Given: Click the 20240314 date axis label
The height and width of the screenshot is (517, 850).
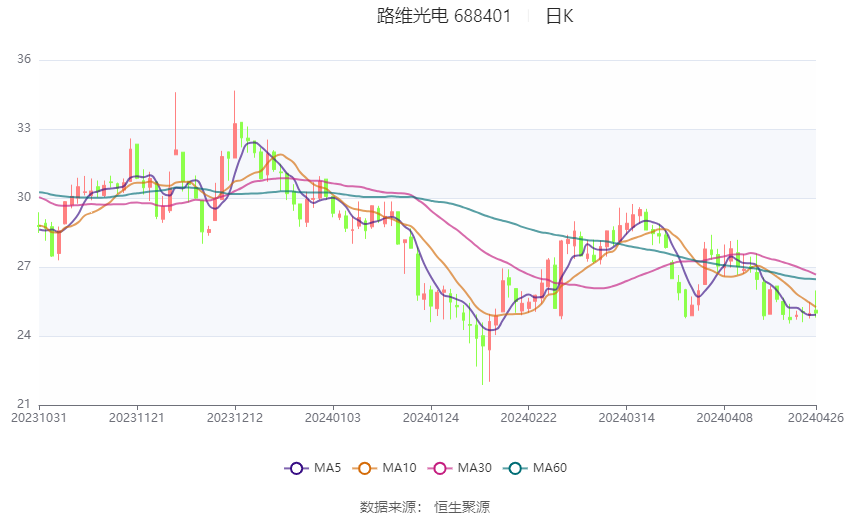Looking at the screenshot, I should tap(627, 418).
